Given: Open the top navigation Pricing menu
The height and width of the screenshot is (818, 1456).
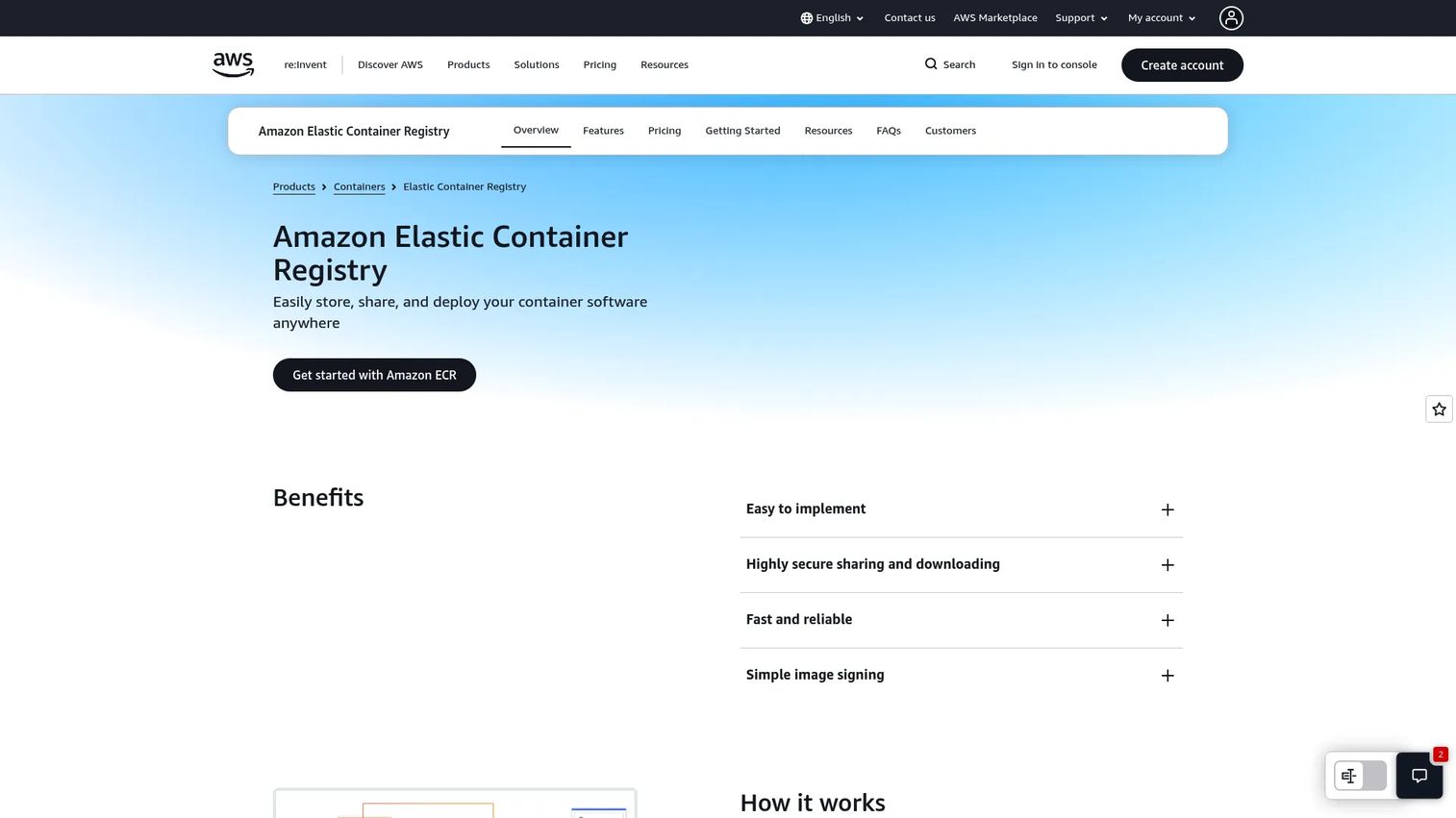Looking at the screenshot, I should pyautogui.click(x=600, y=65).
